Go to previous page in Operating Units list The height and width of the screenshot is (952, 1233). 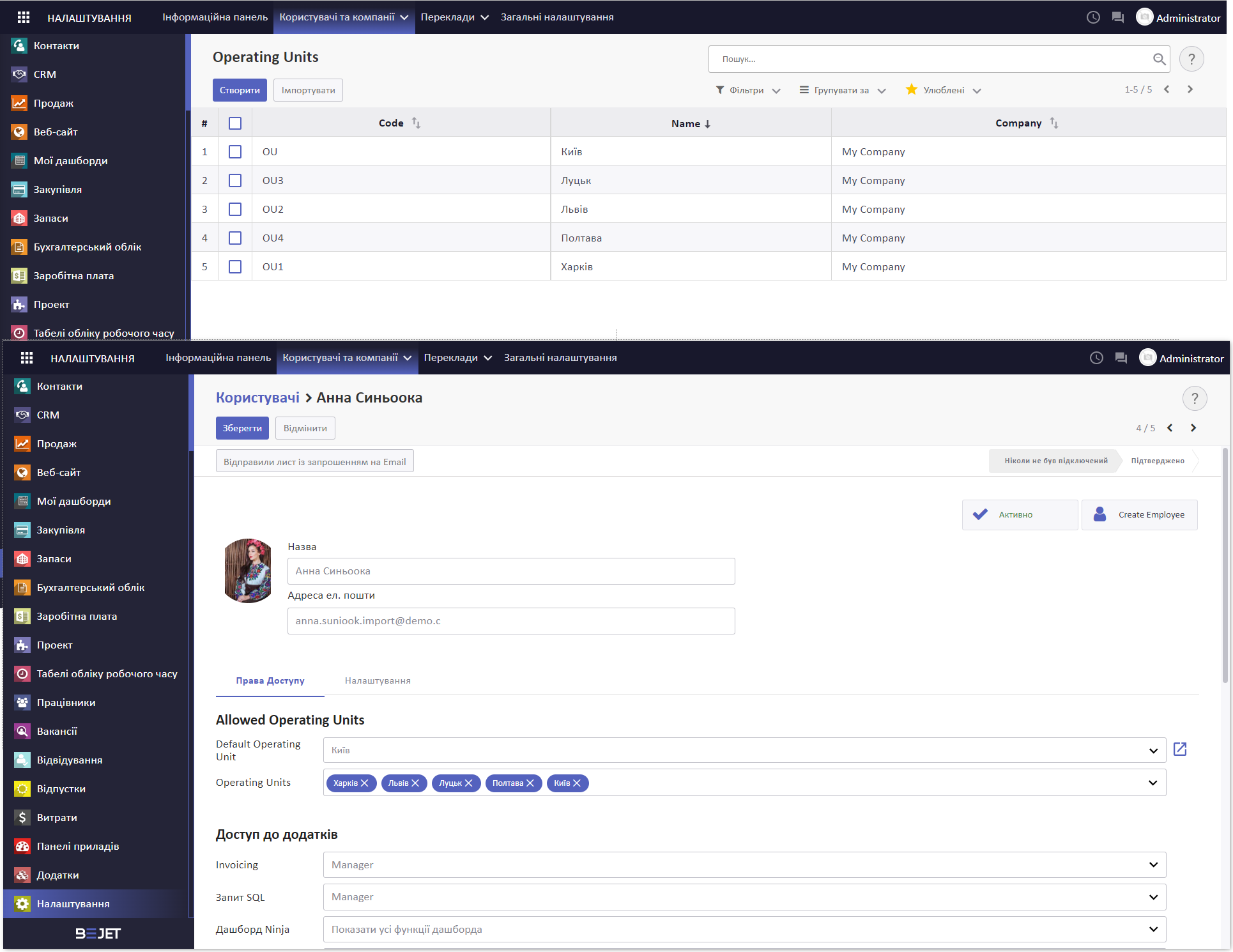click(1167, 89)
